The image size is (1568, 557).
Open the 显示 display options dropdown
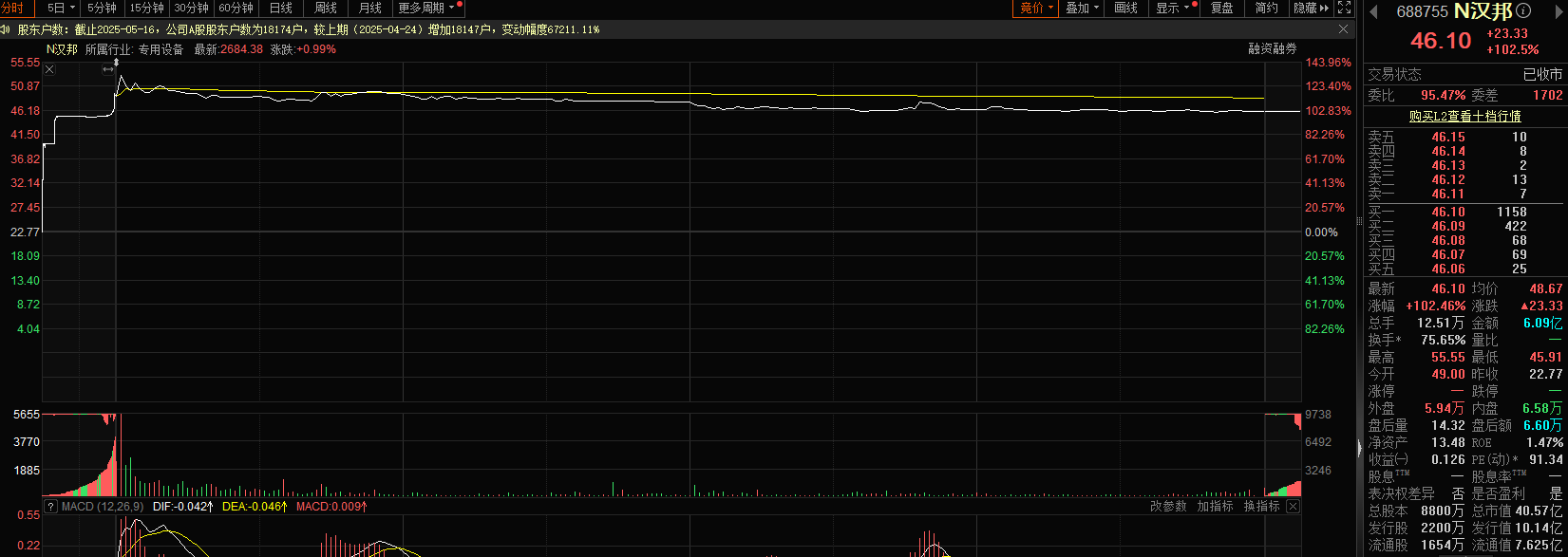coord(1172,8)
